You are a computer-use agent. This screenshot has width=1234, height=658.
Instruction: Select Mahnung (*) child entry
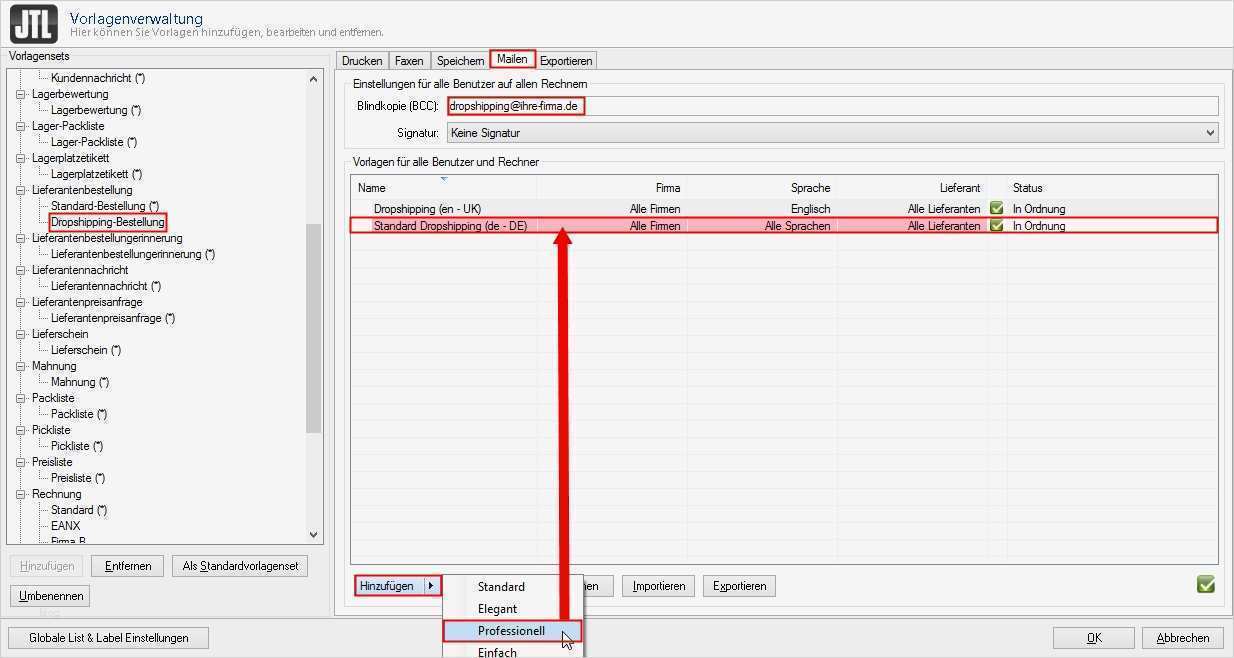point(80,382)
